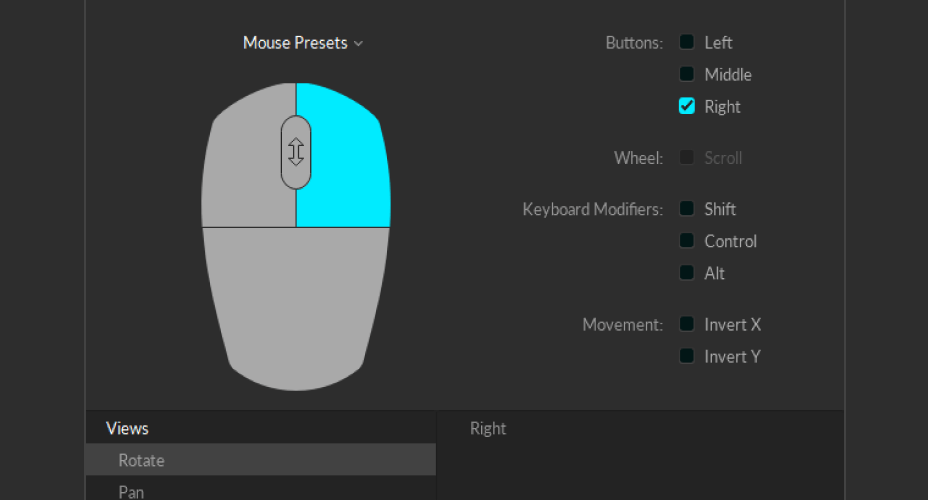Click the scroll wheel on mouse diagram
This screenshot has height=500, width=928.
click(296, 152)
